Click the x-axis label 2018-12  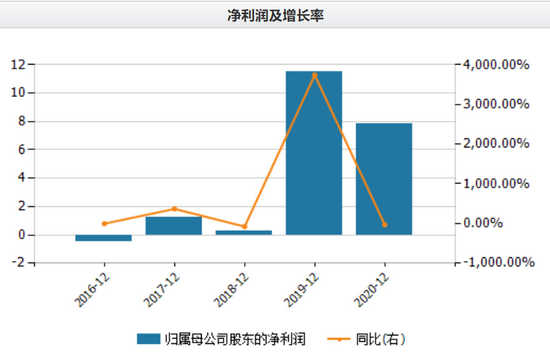coord(232,290)
